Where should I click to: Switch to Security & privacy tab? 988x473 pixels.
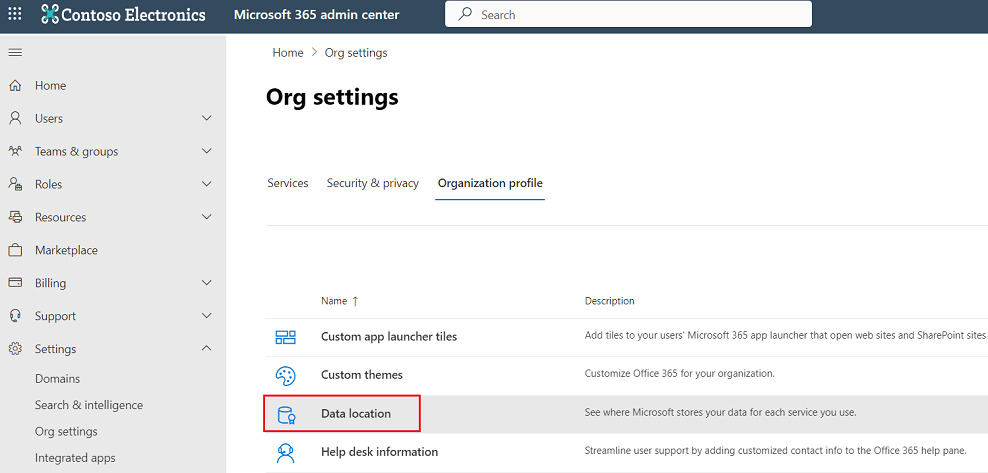point(372,183)
